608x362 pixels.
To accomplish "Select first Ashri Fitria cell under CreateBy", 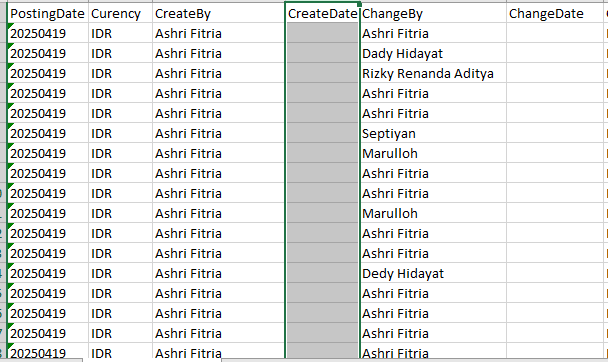I will click(219, 33).
